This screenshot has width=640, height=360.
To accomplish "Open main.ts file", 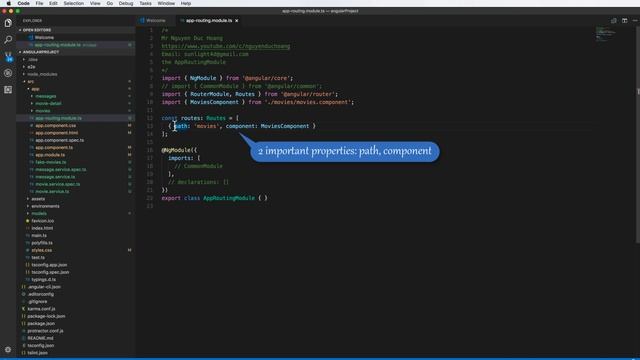I will (39, 236).
